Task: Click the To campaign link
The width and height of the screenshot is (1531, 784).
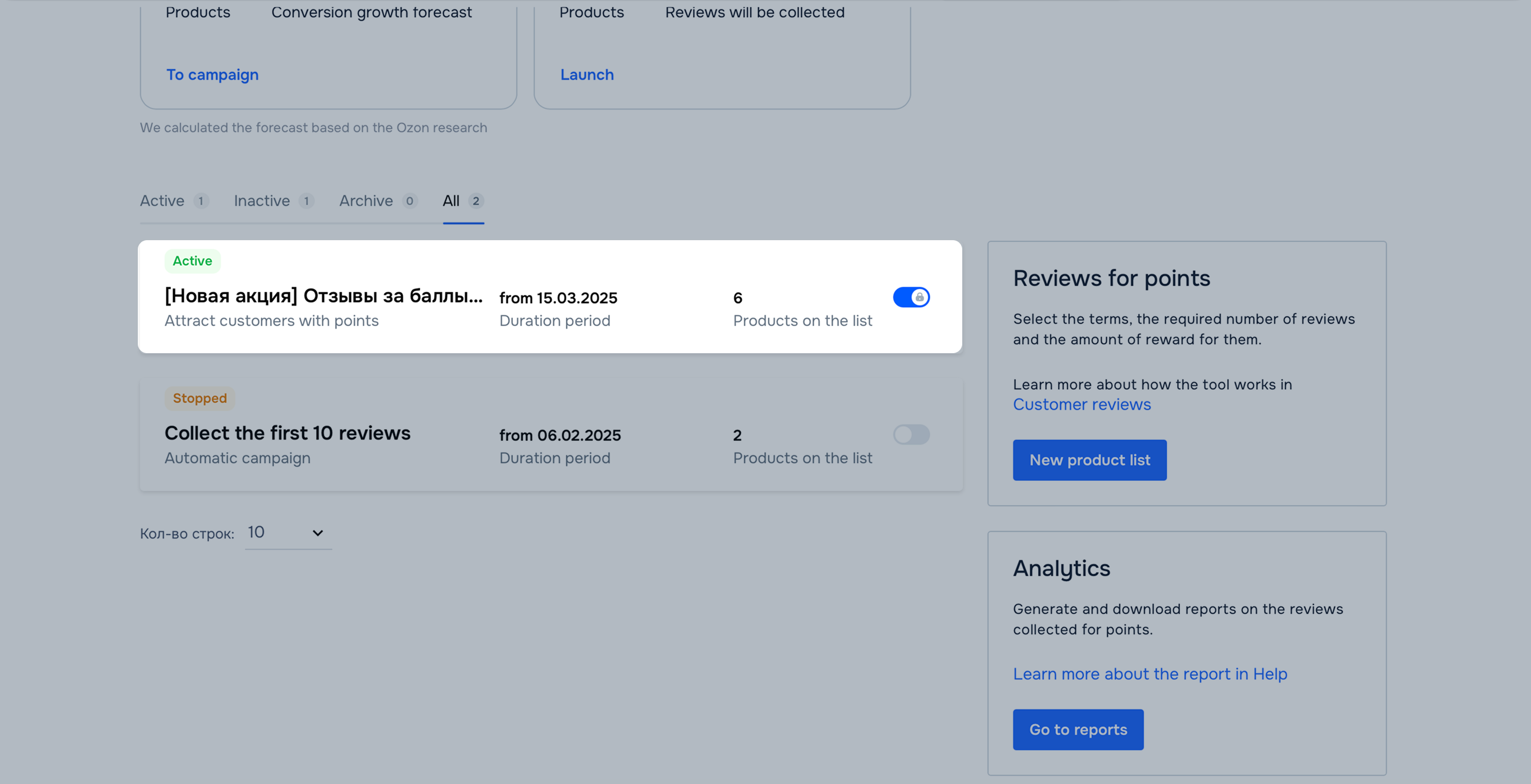Action: pyautogui.click(x=212, y=75)
